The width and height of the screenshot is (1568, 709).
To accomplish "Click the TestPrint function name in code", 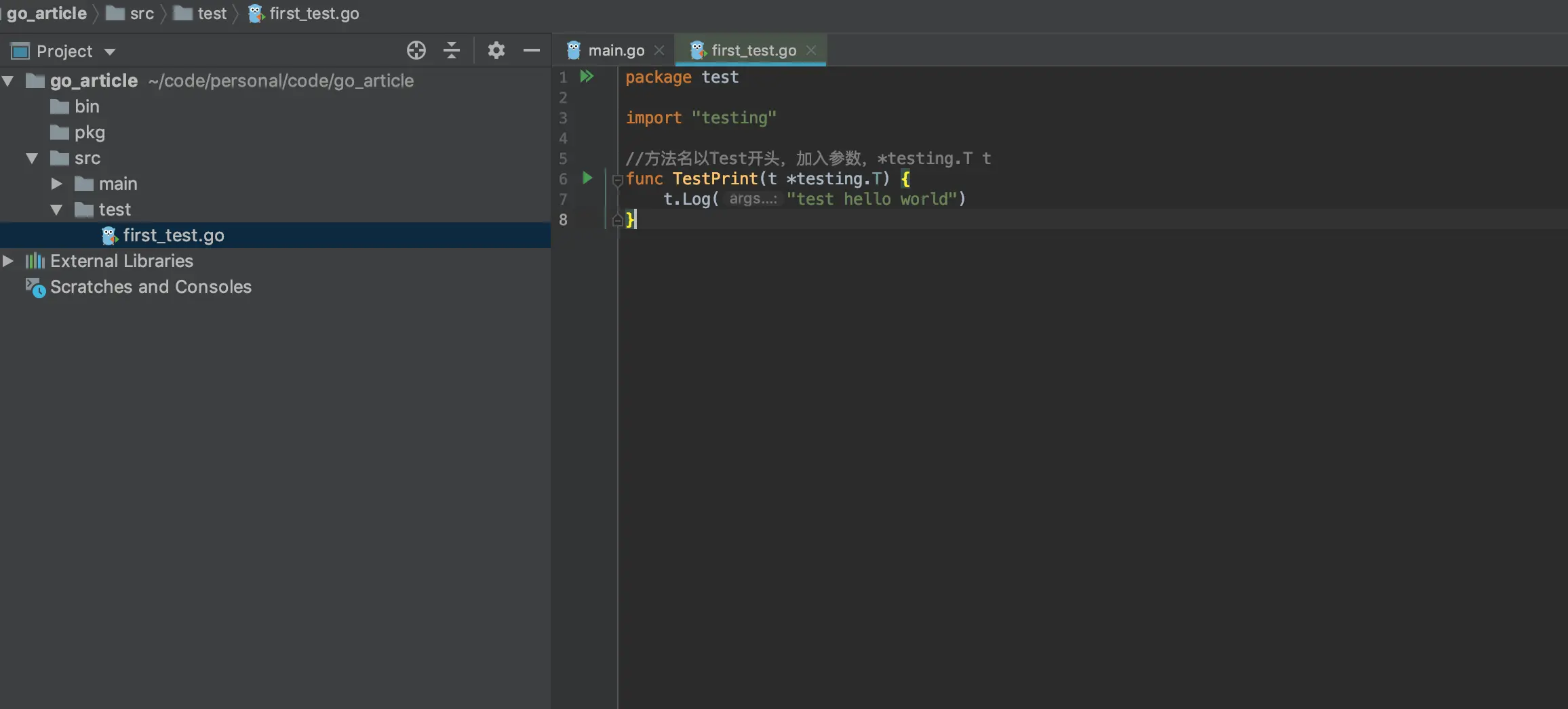I will [x=715, y=178].
